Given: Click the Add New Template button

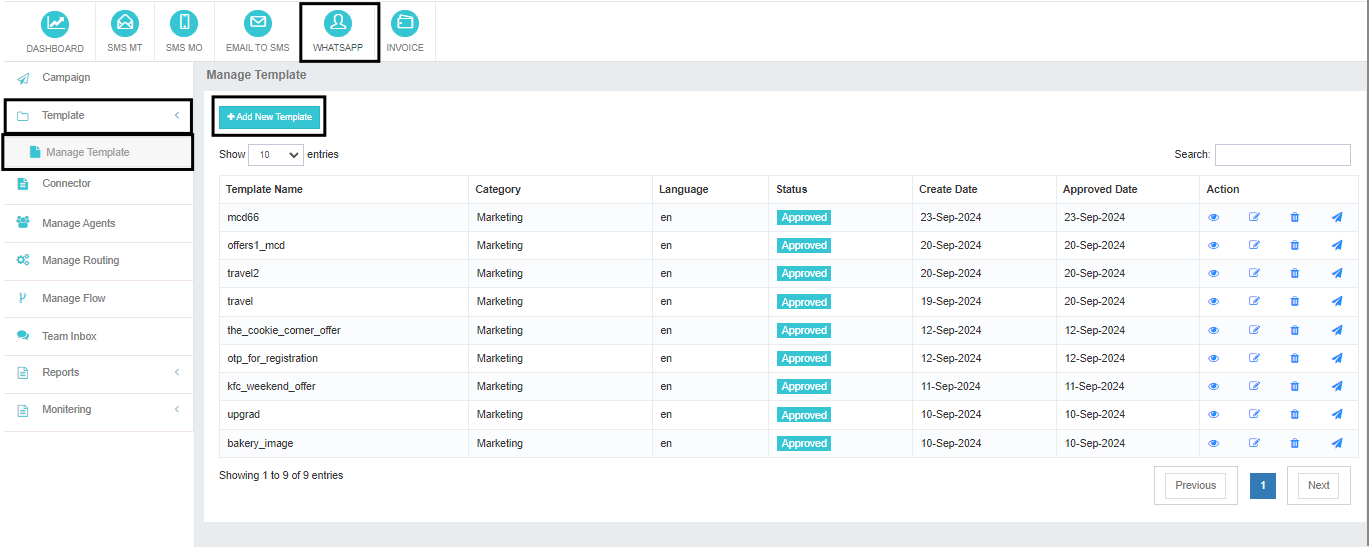Looking at the screenshot, I should pyautogui.click(x=270, y=117).
